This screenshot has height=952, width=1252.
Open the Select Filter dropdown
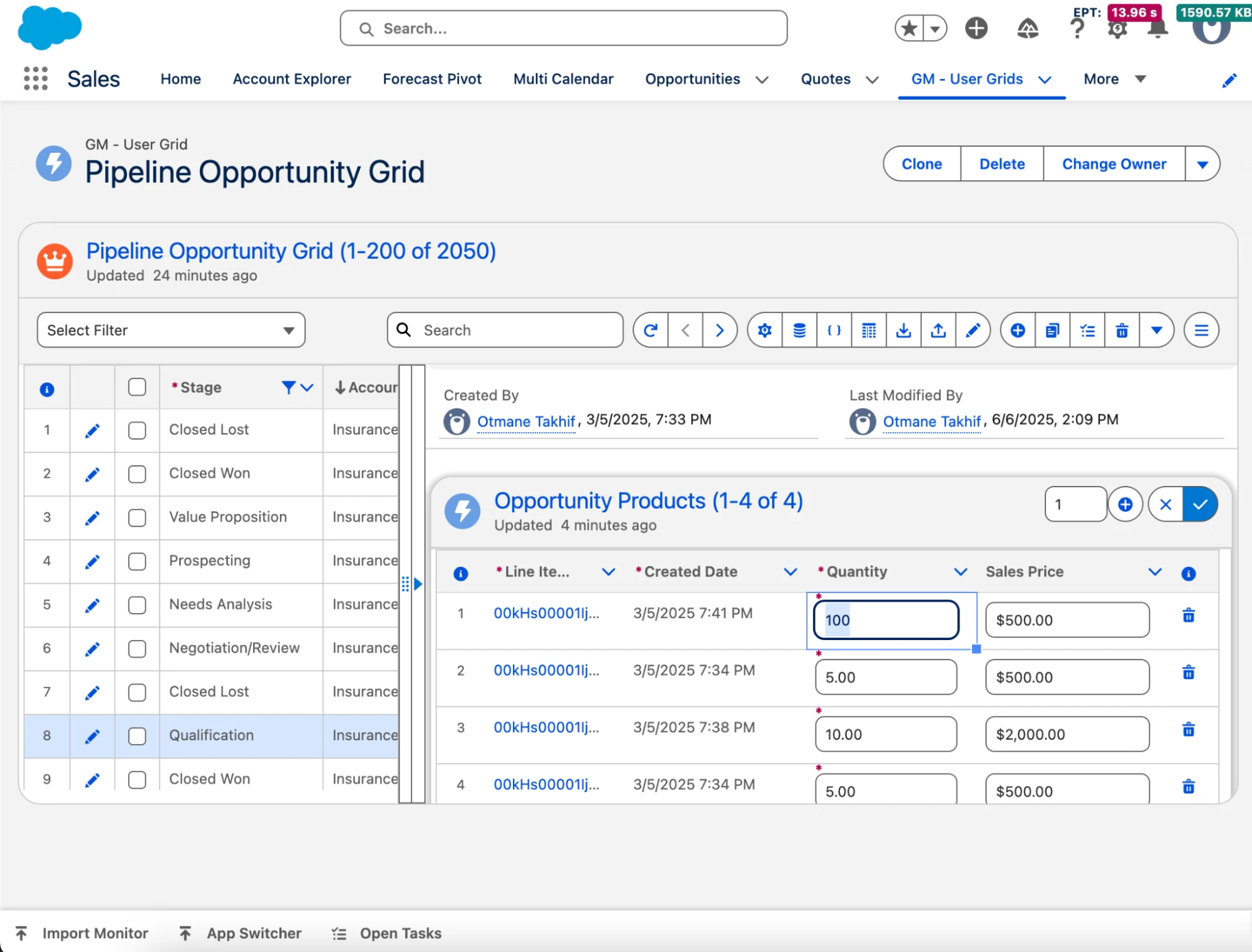(171, 330)
